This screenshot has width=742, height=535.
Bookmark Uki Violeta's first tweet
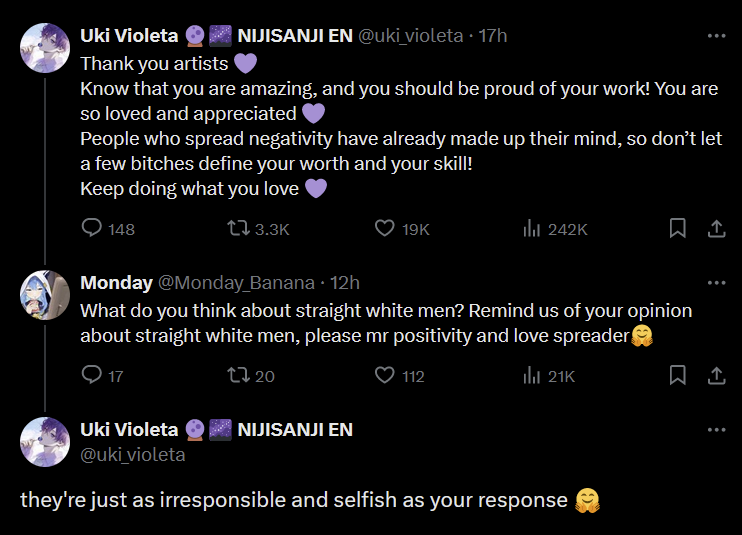(677, 229)
